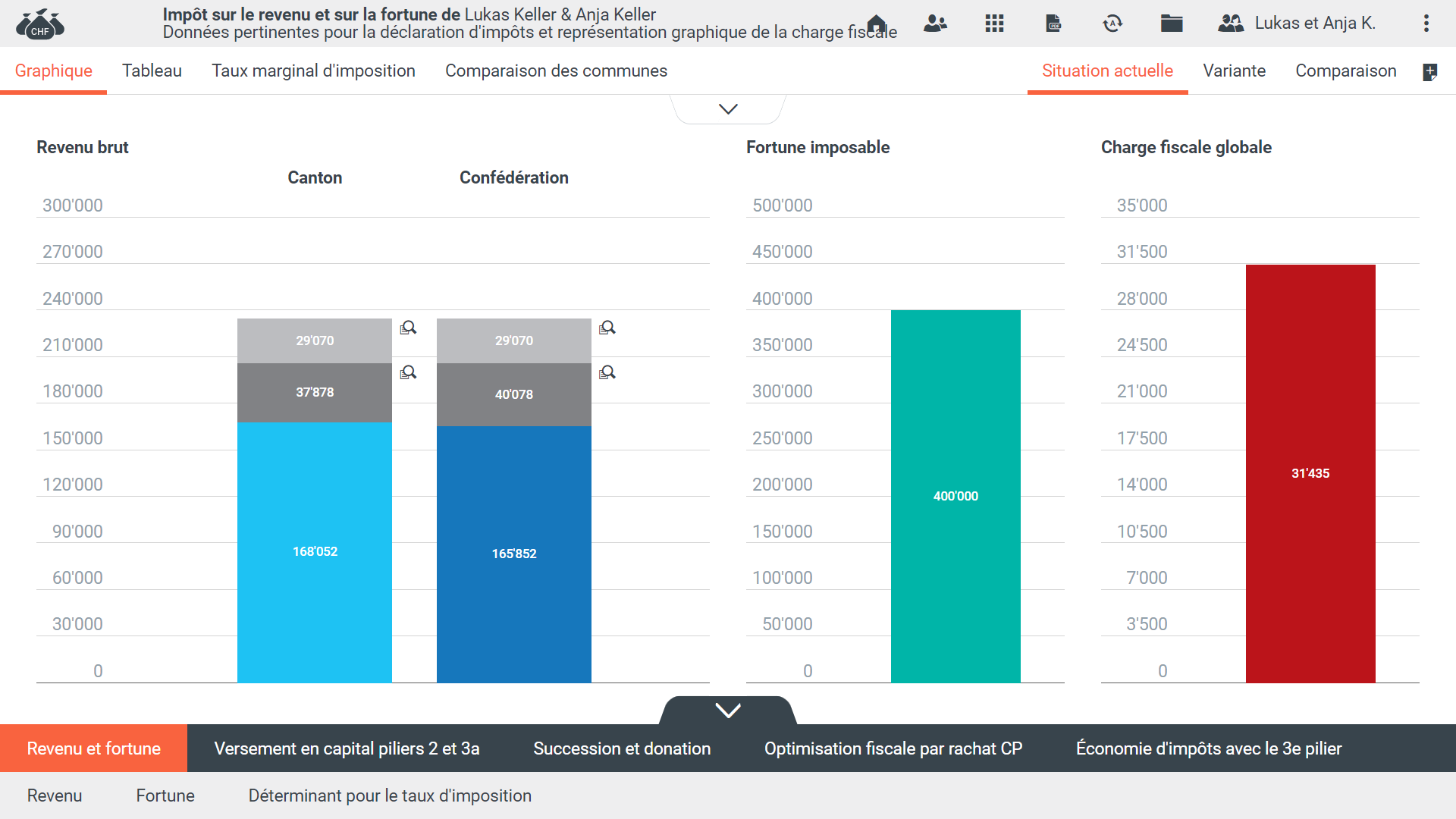
Task: Open Taux marginal d'imposition tab
Action: pyautogui.click(x=313, y=71)
